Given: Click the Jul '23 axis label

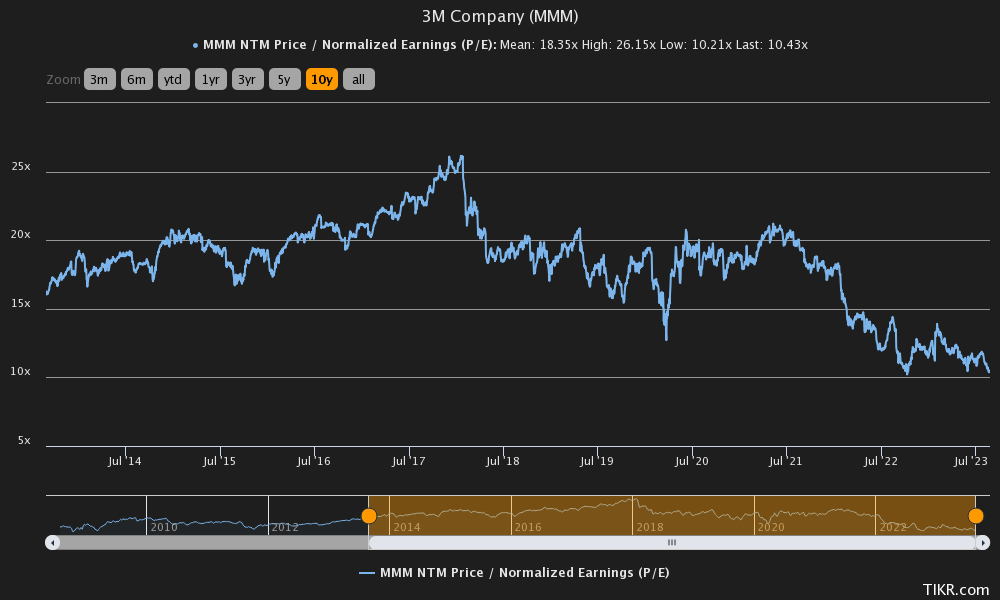Looking at the screenshot, I should coord(971,461).
